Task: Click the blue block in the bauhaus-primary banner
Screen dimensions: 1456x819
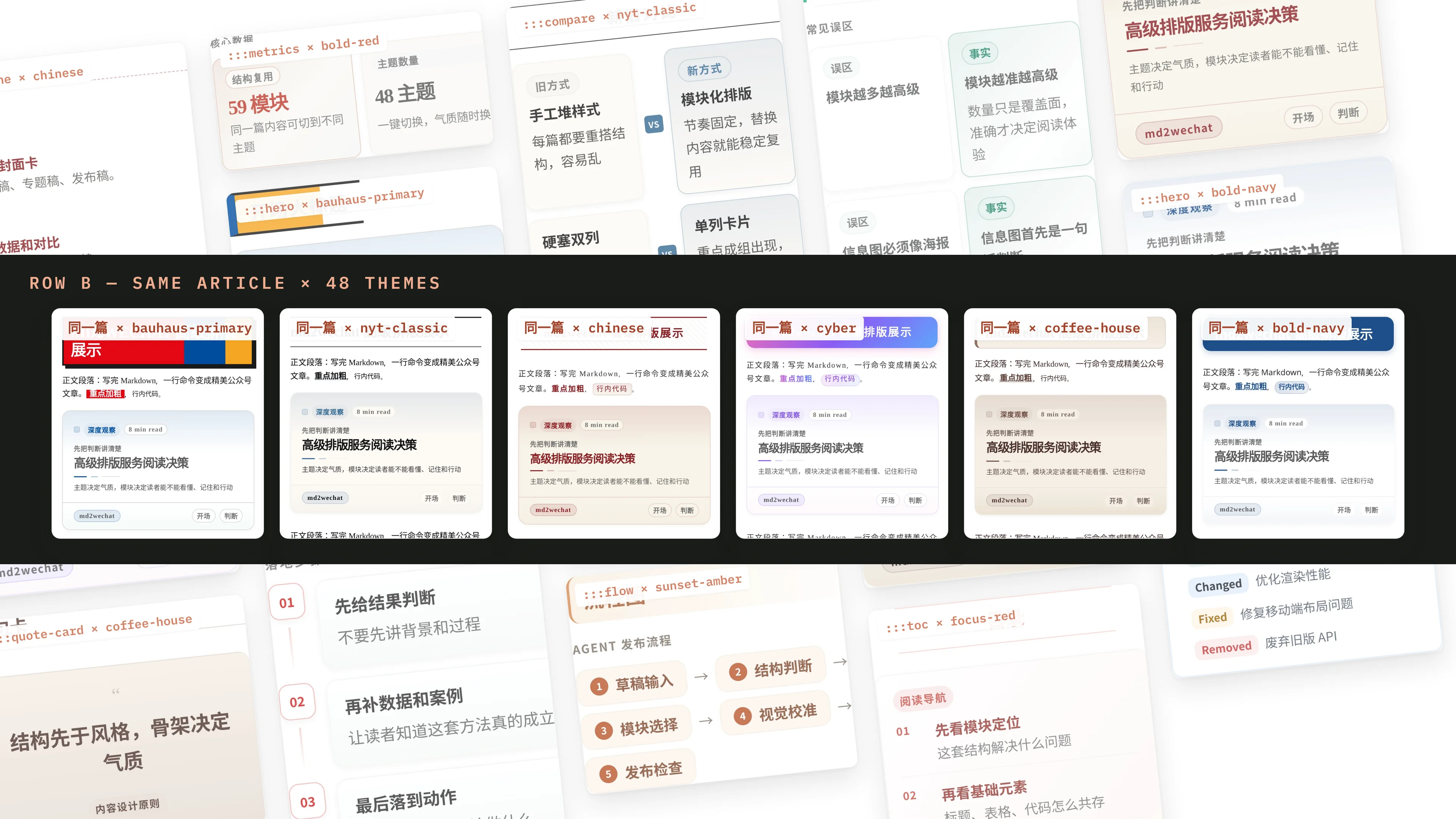Action: pos(205,352)
